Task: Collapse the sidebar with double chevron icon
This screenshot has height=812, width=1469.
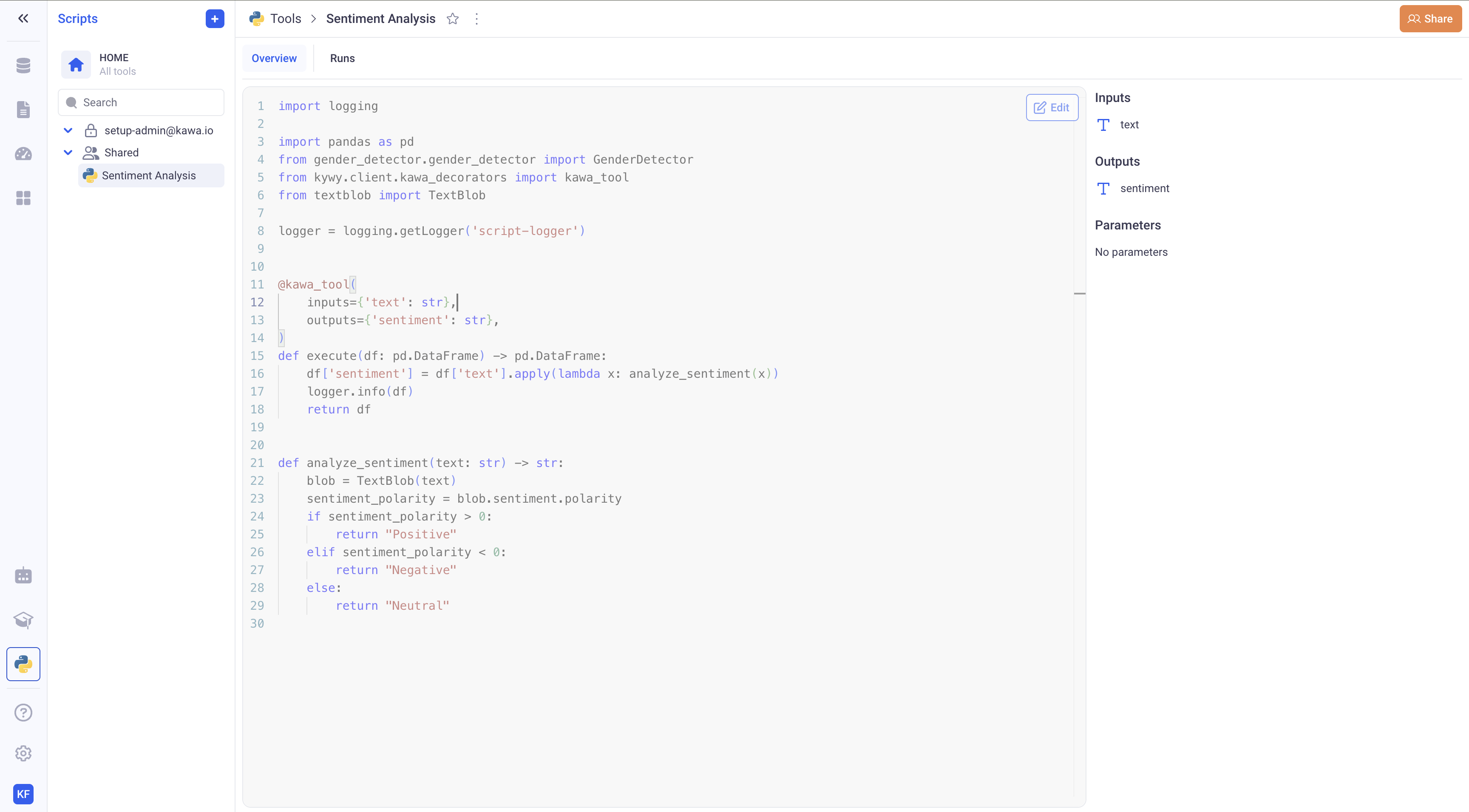Action: point(23,19)
